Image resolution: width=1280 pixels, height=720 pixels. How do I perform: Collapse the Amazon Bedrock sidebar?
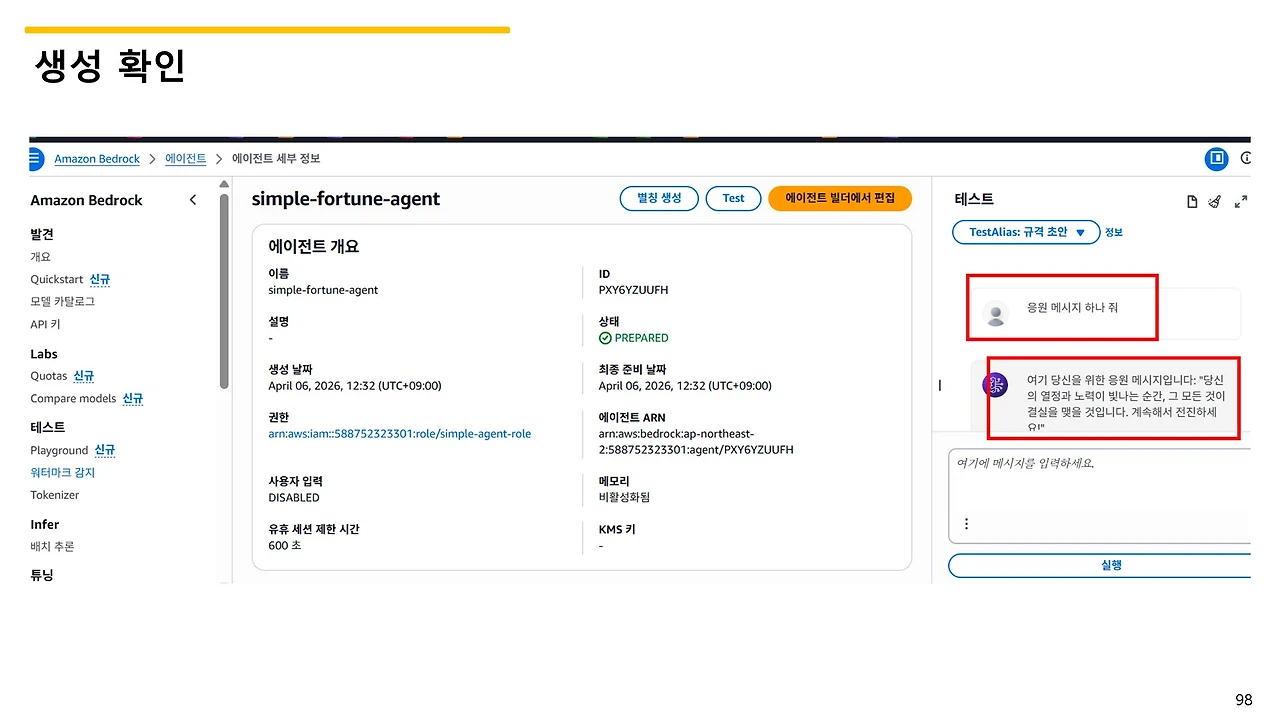click(193, 200)
